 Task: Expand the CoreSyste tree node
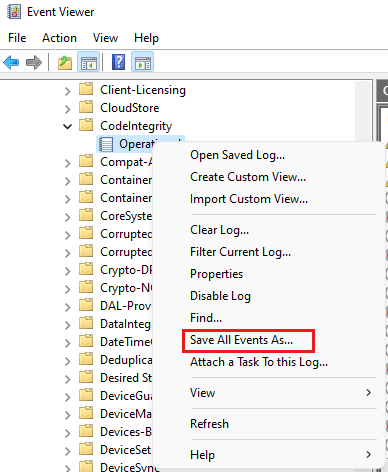(68, 217)
